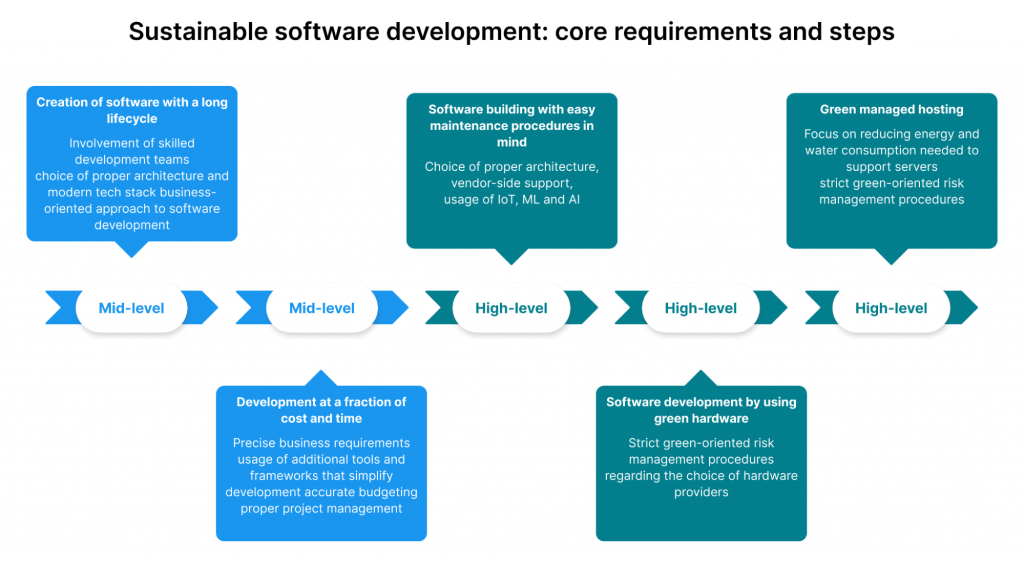Click 'Precise business requirements' text
Image resolution: width=1024 pixels, height=561 pixels.
pyautogui.click(x=321, y=443)
